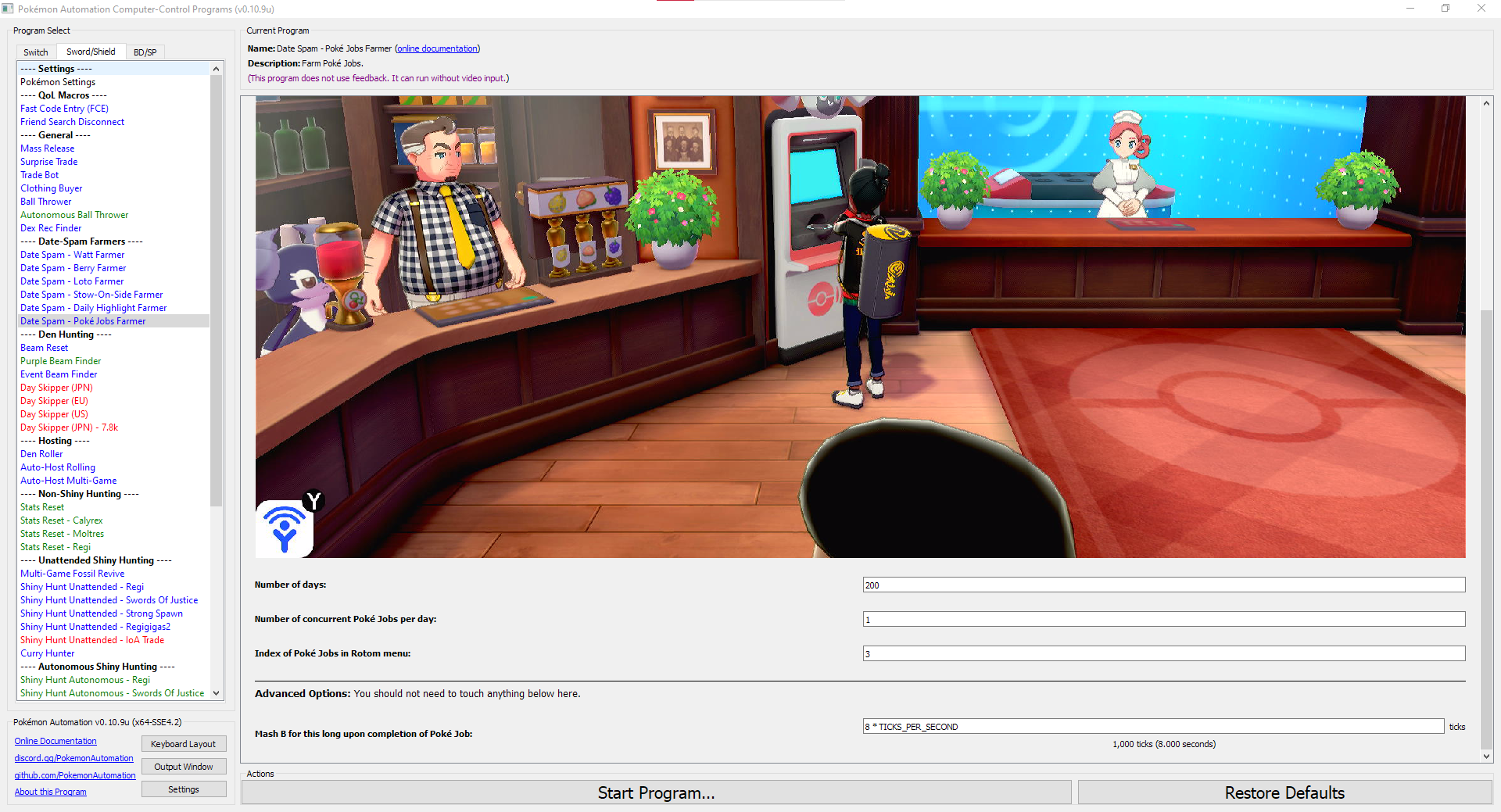Viewport: 1501px width, 812px height.
Task: Click the Y-Comm wifi icon in game image
Action: coord(285,528)
